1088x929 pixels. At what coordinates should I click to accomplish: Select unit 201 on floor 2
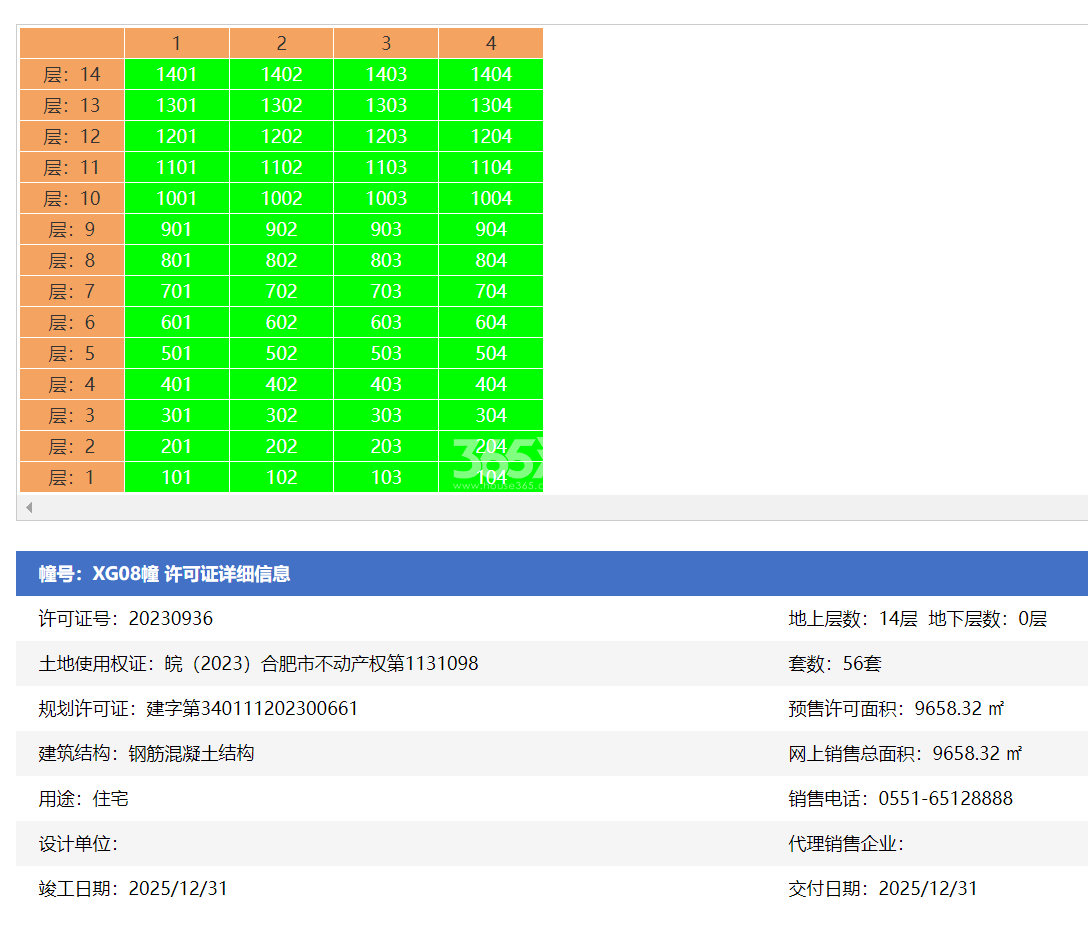[x=176, y=446]
